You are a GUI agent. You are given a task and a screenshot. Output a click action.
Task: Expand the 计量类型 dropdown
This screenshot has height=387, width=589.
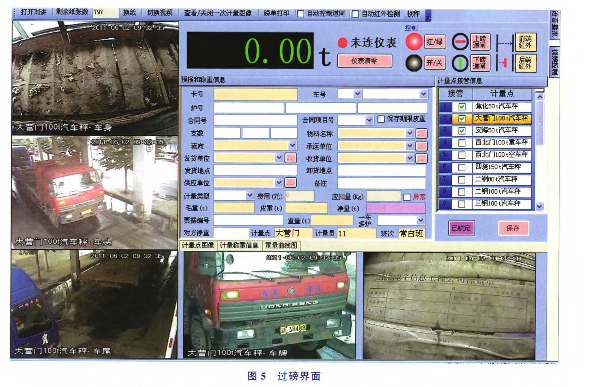click(249, 195)
